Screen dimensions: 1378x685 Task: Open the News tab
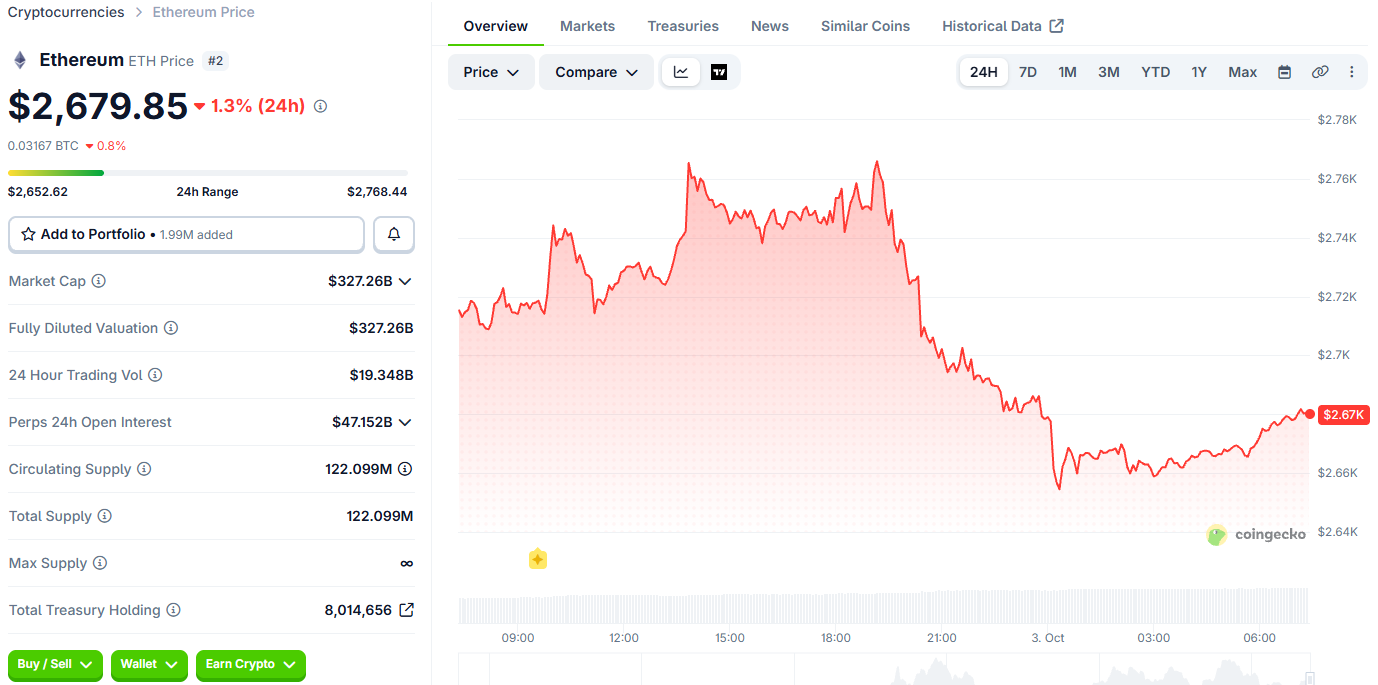770,26
